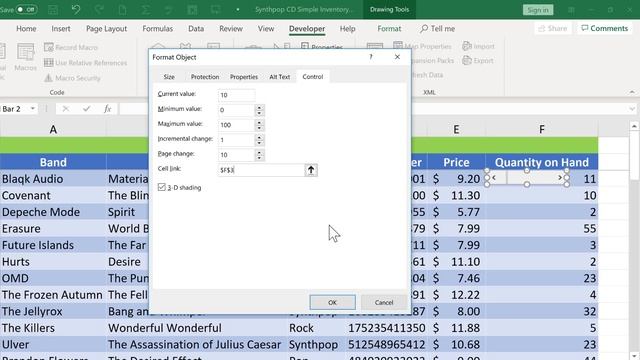Click the New document icon in quick access toolbar
Image resolution: width=640 pixels, height=360 pixels.
[122, 9]
